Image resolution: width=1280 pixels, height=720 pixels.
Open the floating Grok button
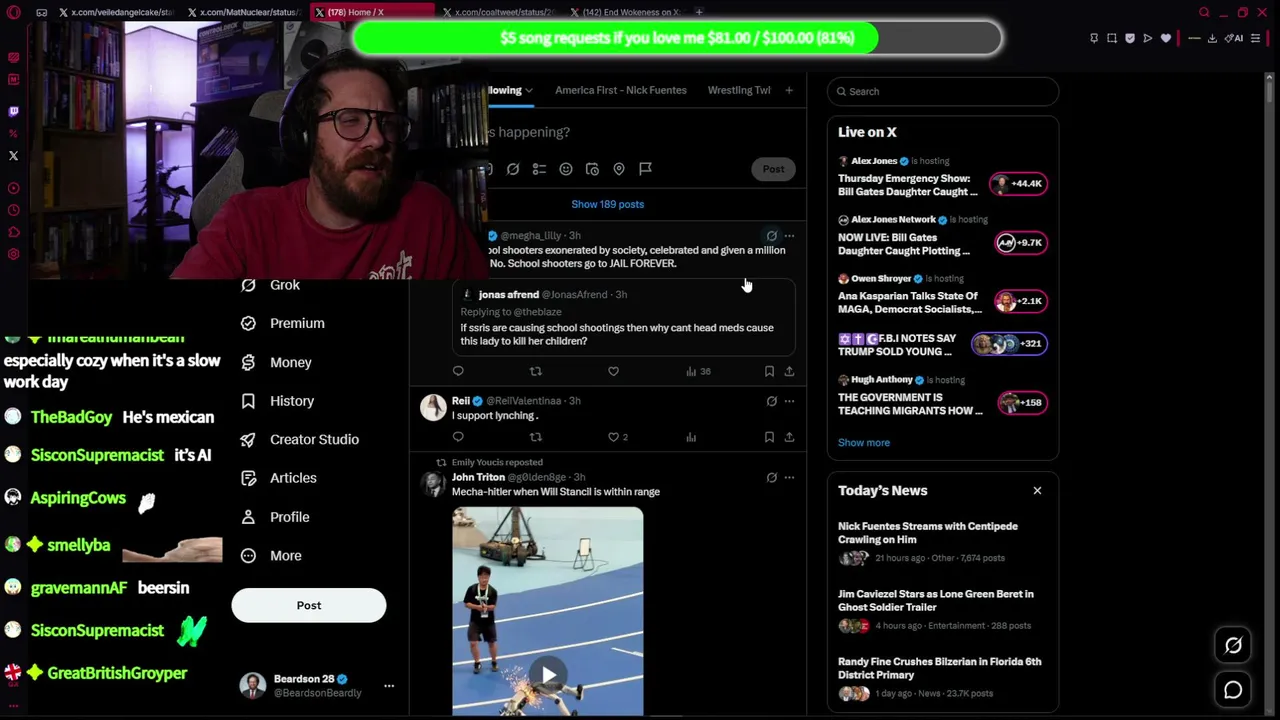pyautogui.click(x=1233, y=646)
